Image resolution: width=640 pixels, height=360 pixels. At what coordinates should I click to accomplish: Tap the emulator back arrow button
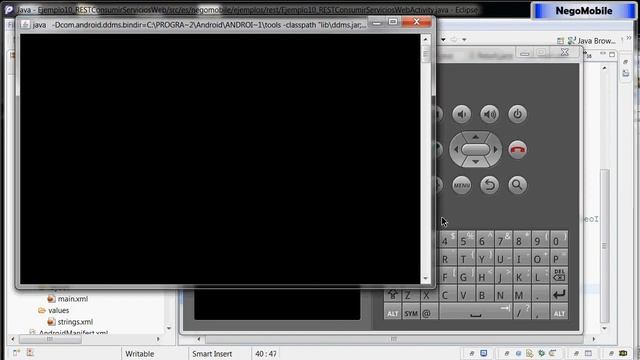(489, 185)
